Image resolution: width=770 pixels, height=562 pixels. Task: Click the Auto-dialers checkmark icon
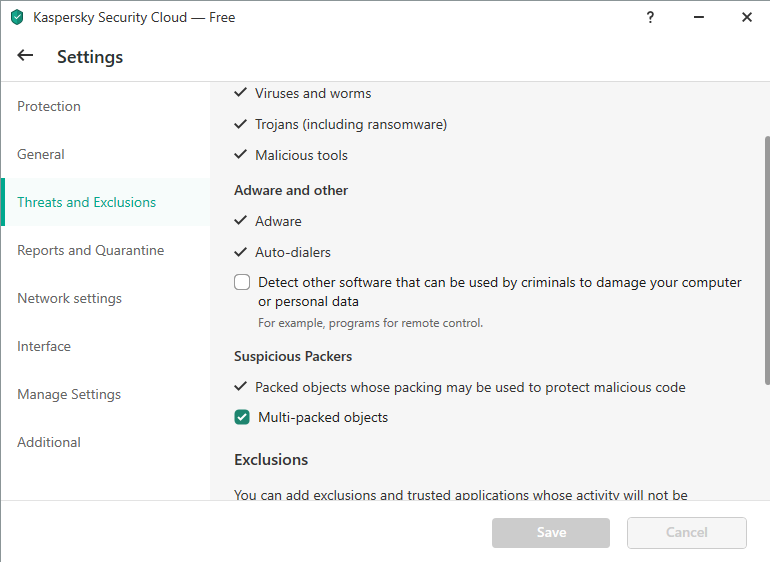coord(240,252)
